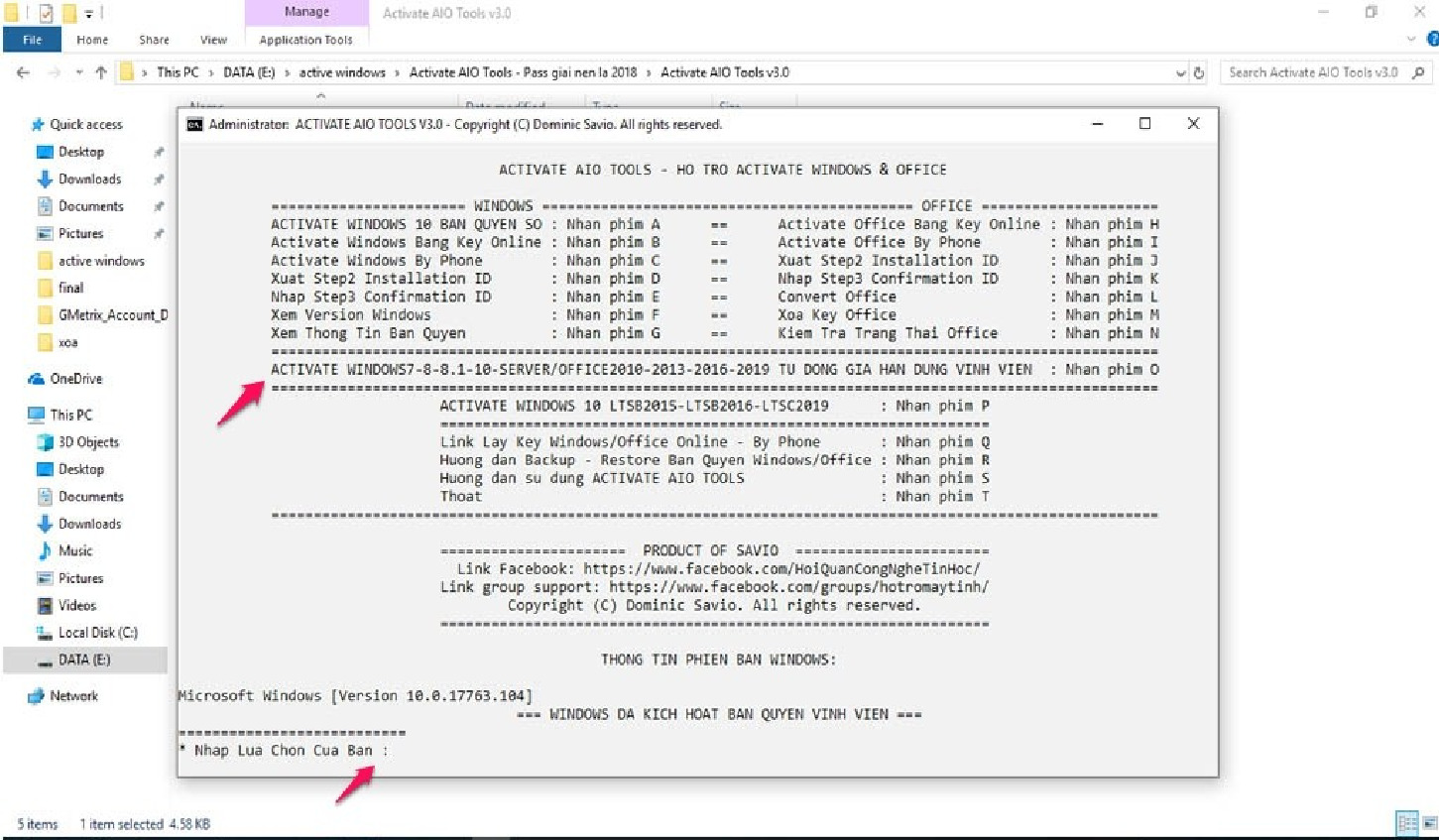Open Local Disk (C:) in sidebar
The height and width of the screenshot is (840, 1439).
[98, 633]
